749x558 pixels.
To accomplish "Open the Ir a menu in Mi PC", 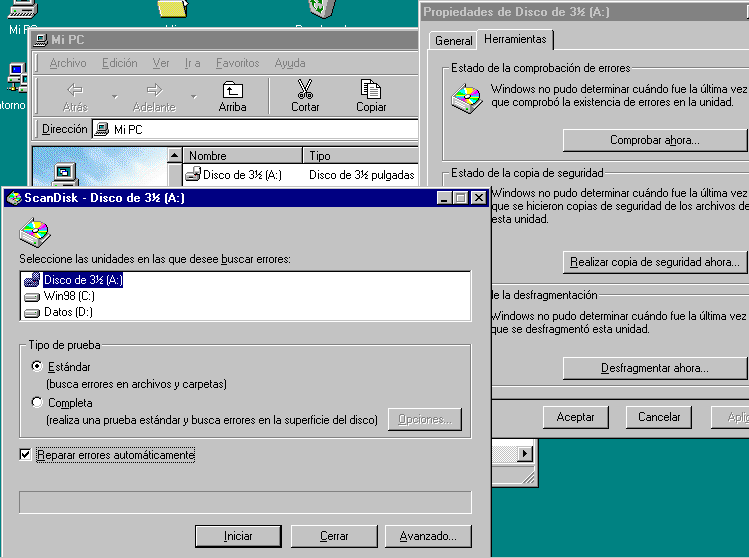I will [193, 63].
